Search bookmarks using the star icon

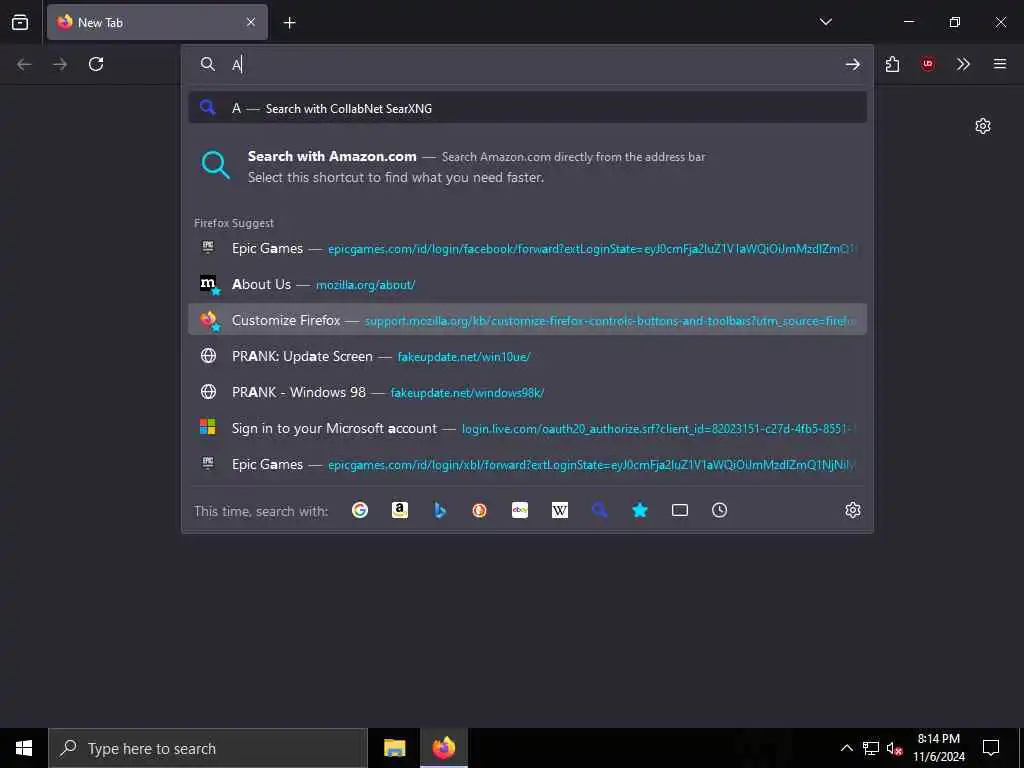point(639,510)
